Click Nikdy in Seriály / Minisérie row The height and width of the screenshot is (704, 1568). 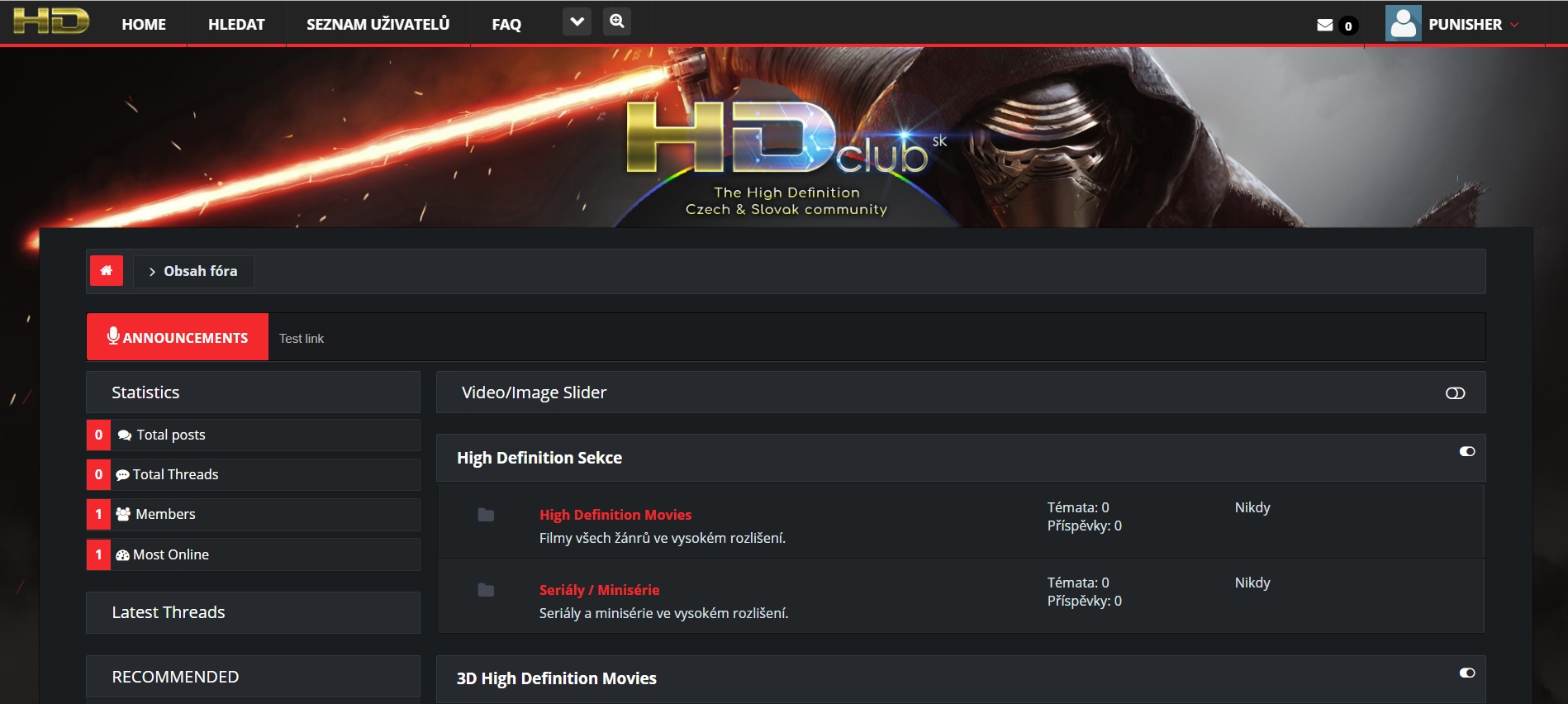pyautogui.click(x=1252, y=583)
